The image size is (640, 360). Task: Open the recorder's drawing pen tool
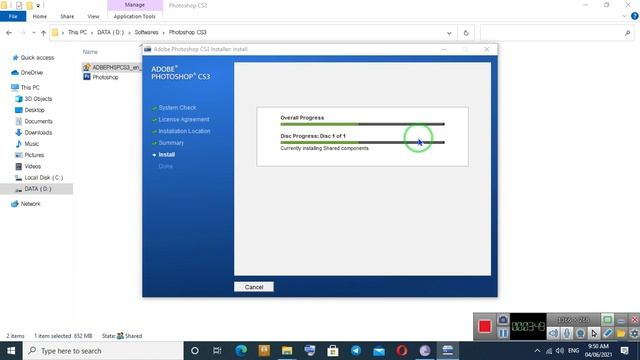[x=607, y=333]
